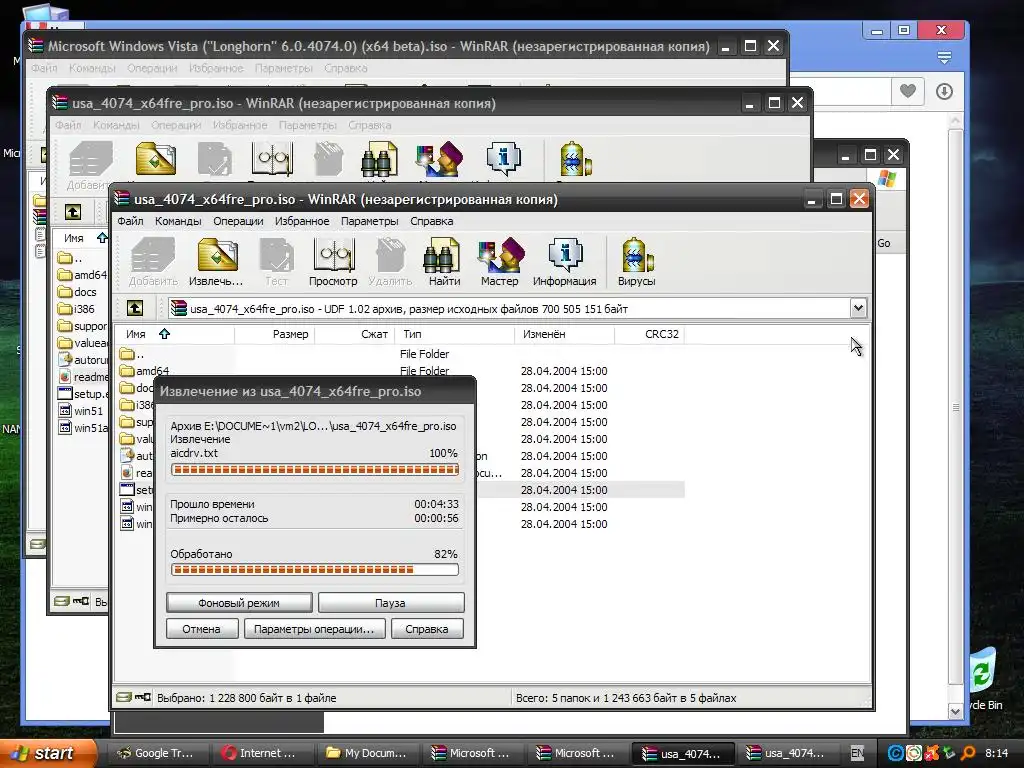
Task: Click View book icon in the middle WinRAR window
Action: (272, 159)
